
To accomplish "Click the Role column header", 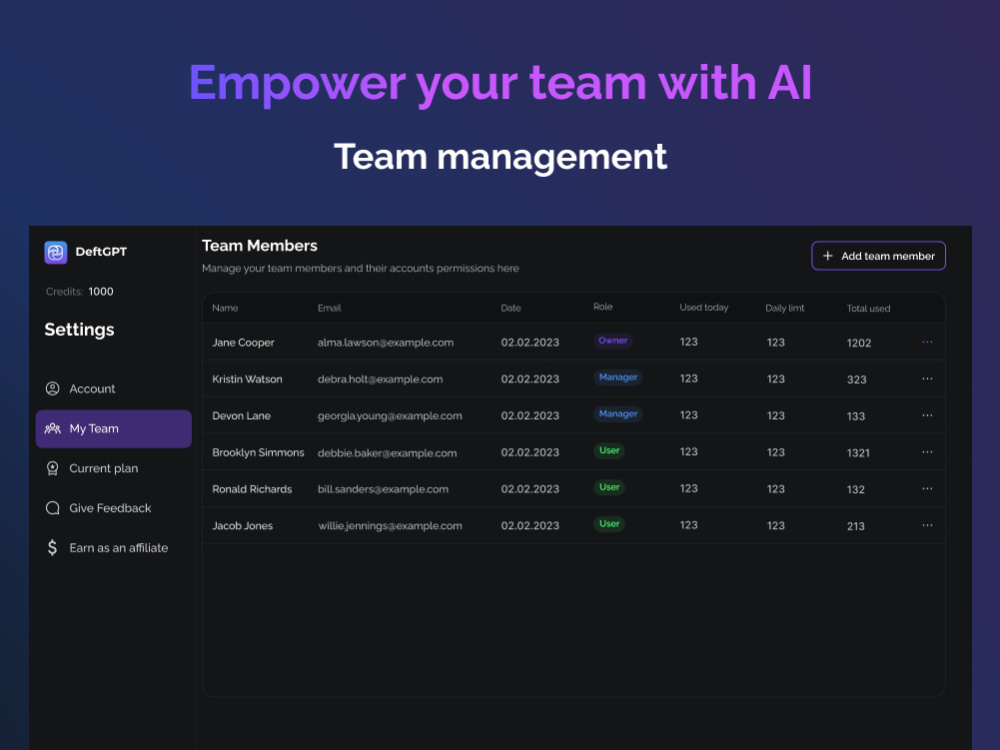I will point(603,307).
